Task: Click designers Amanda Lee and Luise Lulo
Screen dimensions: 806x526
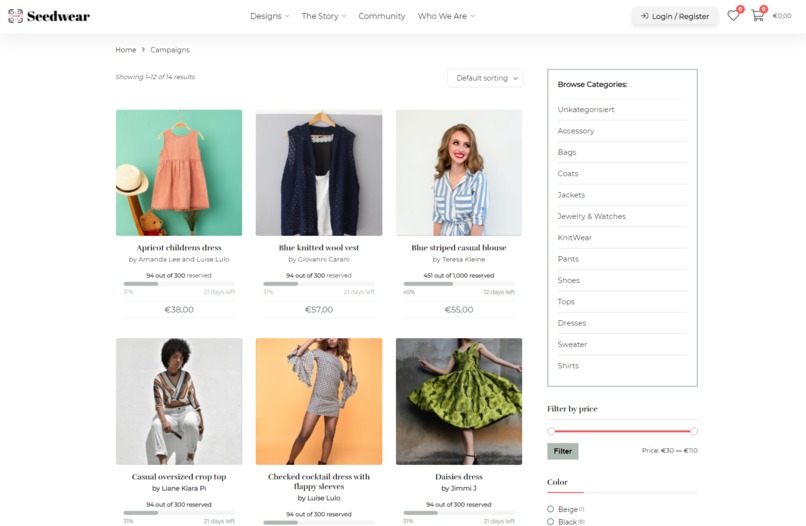Action: click(x=184, y=259)
